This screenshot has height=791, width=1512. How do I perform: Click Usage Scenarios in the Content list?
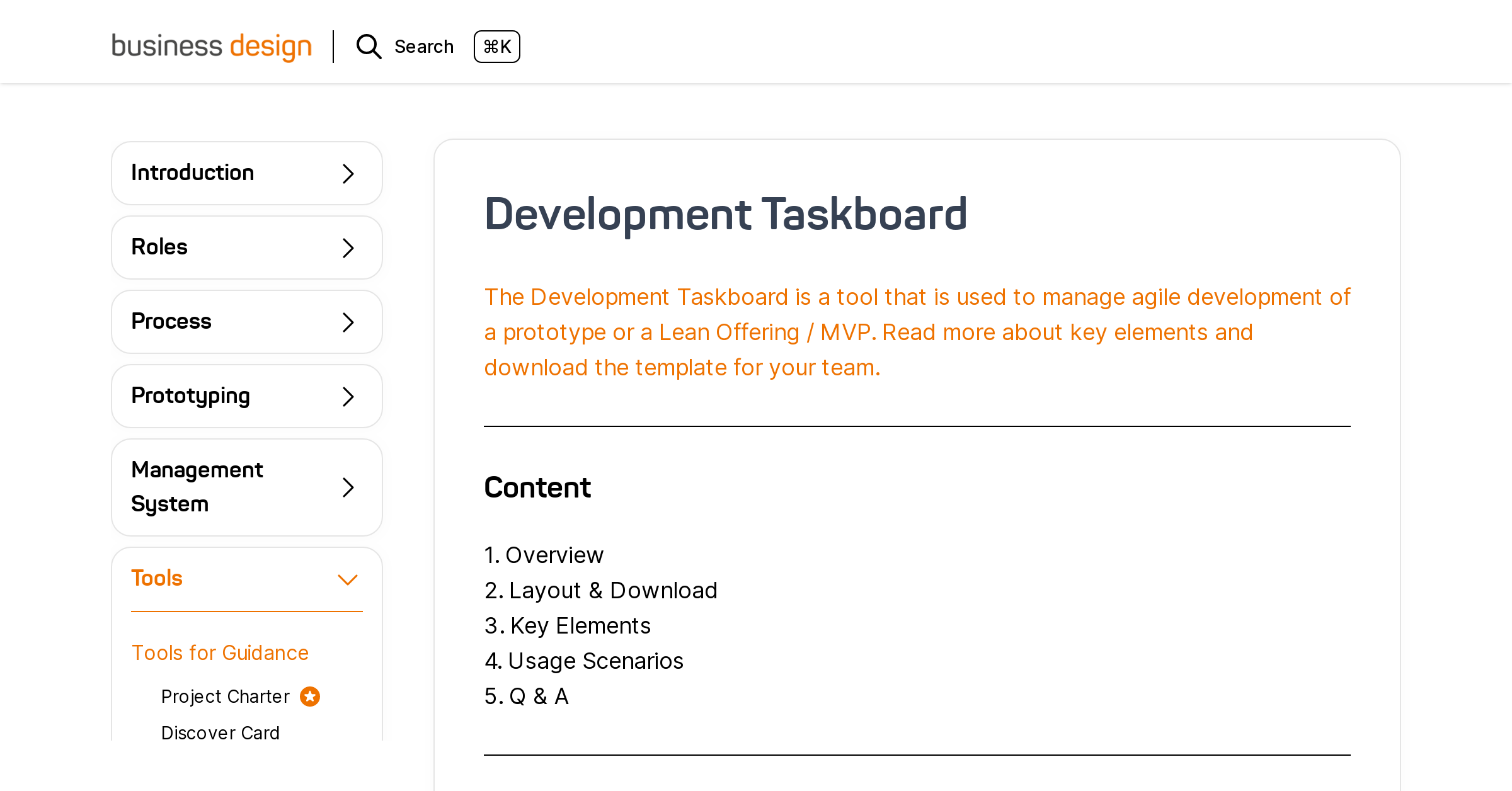point(595,661)
